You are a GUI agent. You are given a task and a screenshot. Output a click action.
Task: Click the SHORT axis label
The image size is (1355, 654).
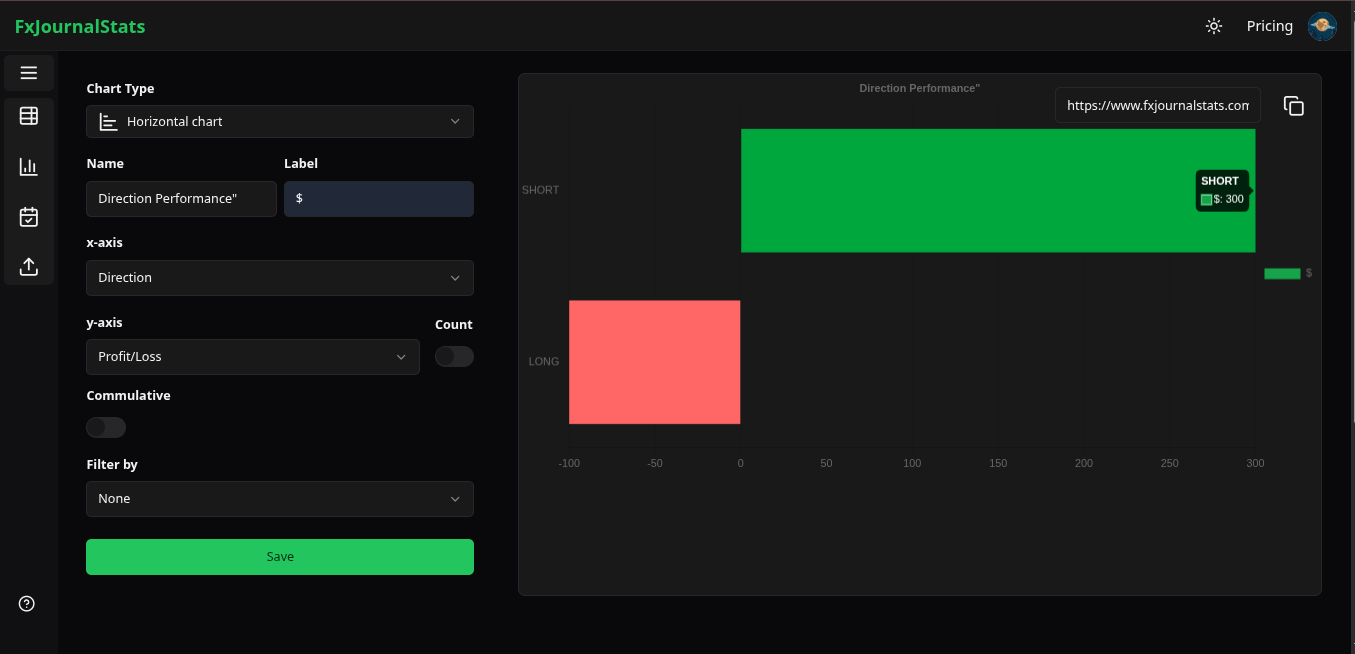click(x=540, y=190)
